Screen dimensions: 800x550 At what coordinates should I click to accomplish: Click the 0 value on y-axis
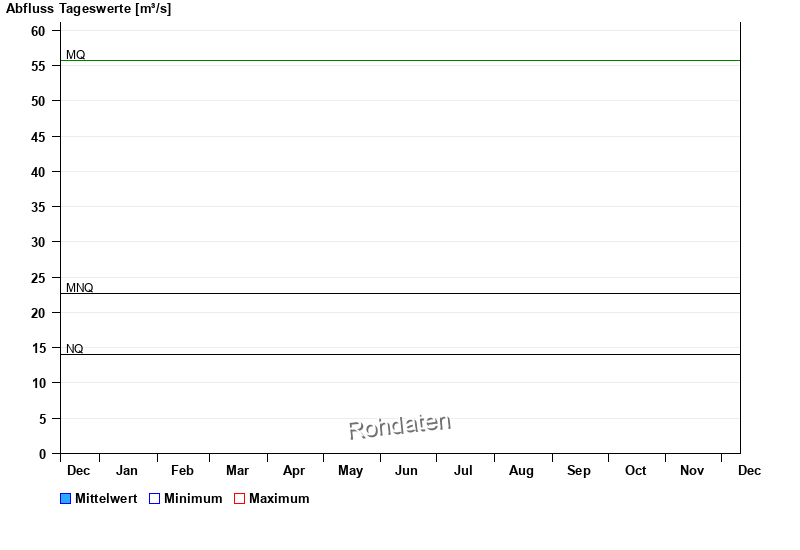click(x=43, y=454)
